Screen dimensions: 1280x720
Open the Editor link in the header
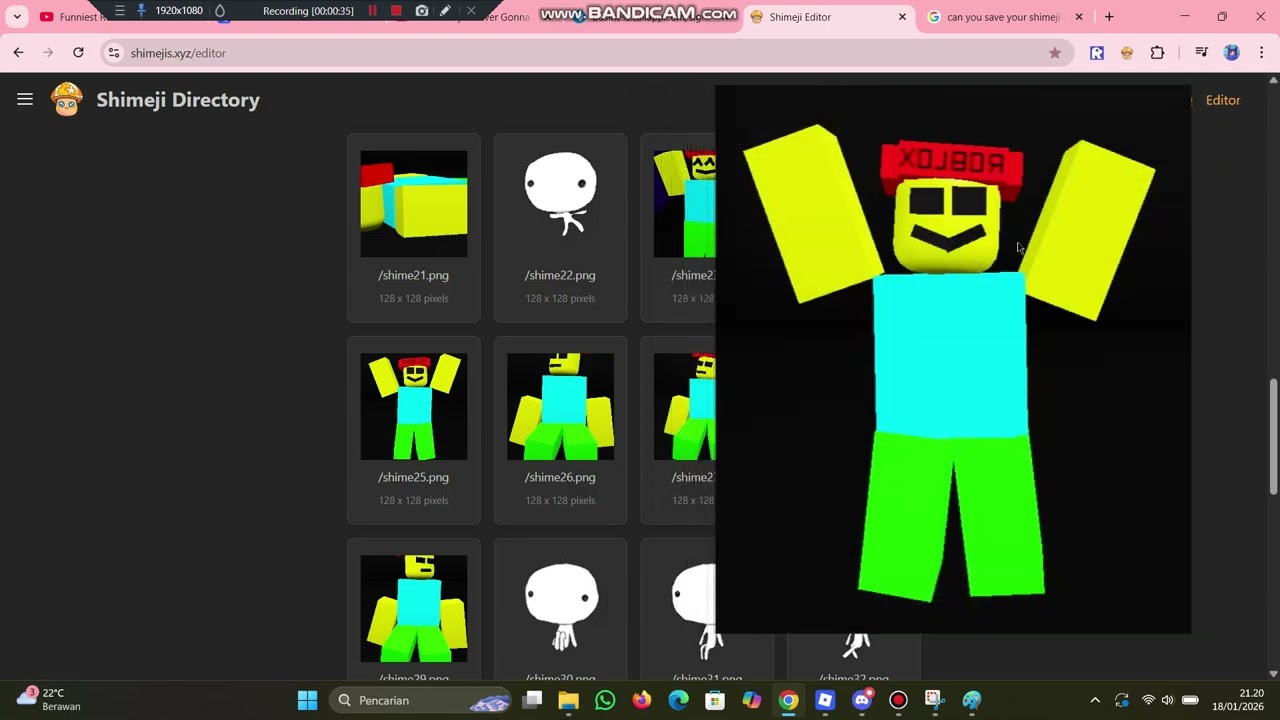pos(1223,100)
